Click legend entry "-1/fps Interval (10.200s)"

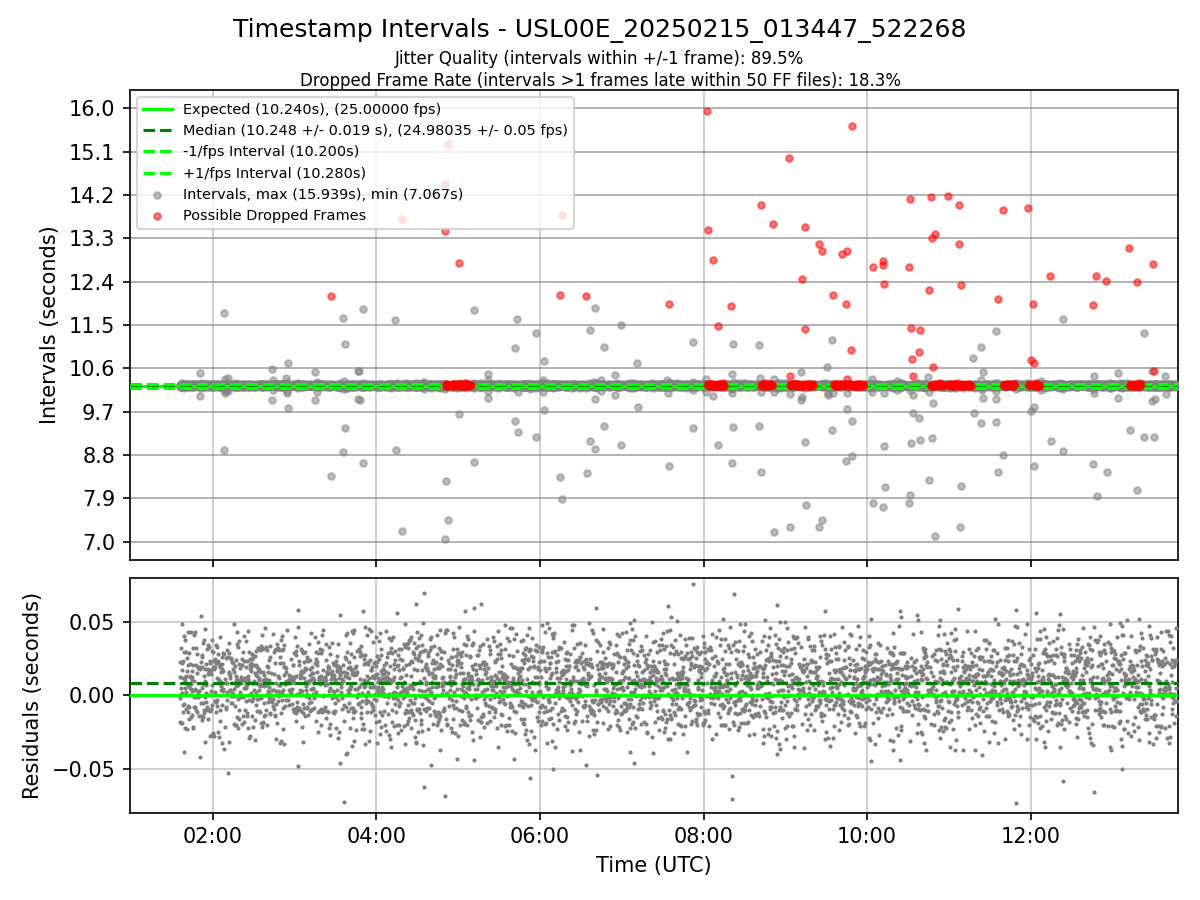tap(271, 151)
